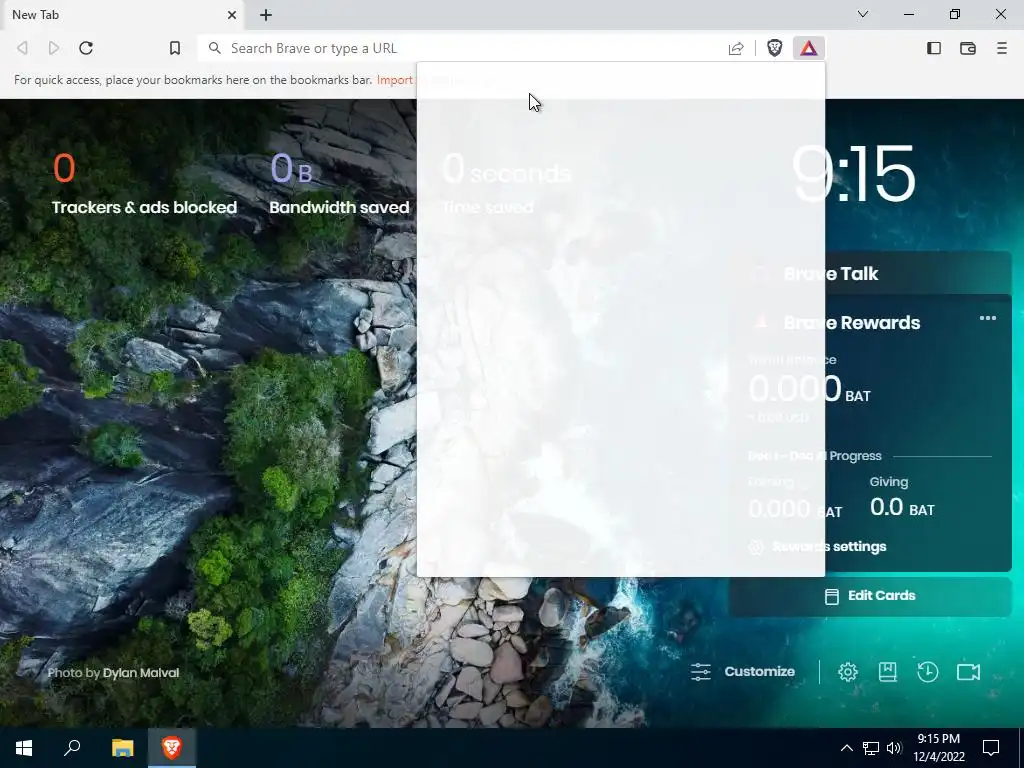Viewport: 1024px width, 768px height.
Task: Open volume speaker icon in tray
Action: (894, 748)
